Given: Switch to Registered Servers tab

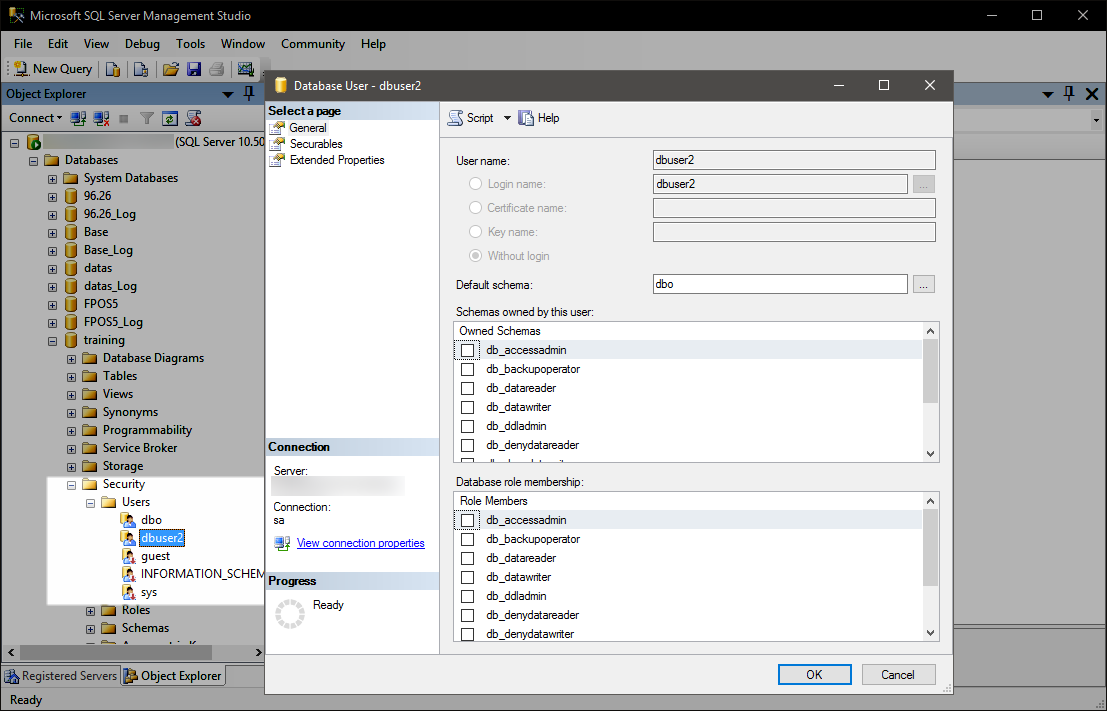Looking at the screenshot, I should [x=61, y=676].
